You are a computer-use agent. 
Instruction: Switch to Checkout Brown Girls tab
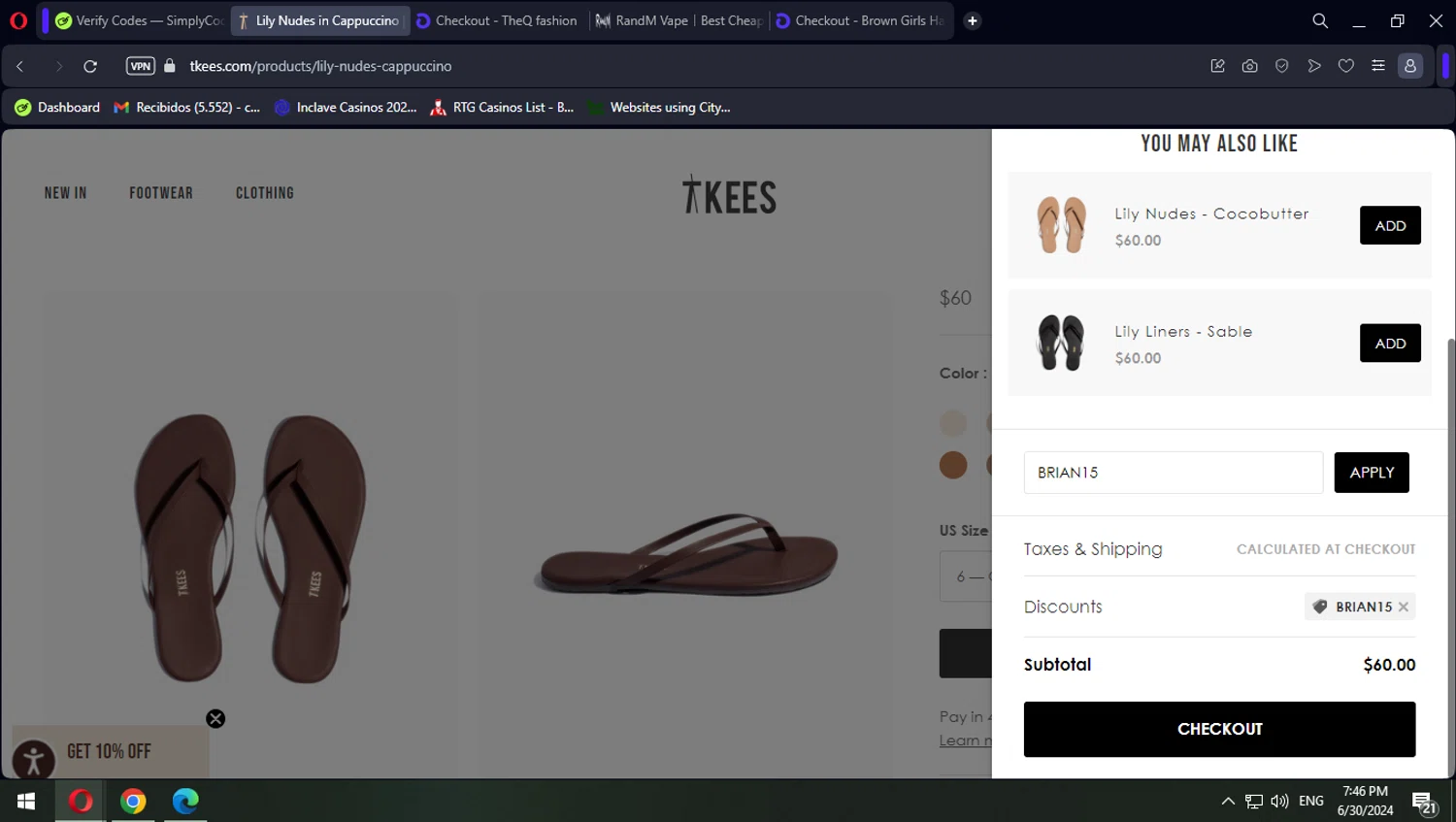[x=861, y=20]
